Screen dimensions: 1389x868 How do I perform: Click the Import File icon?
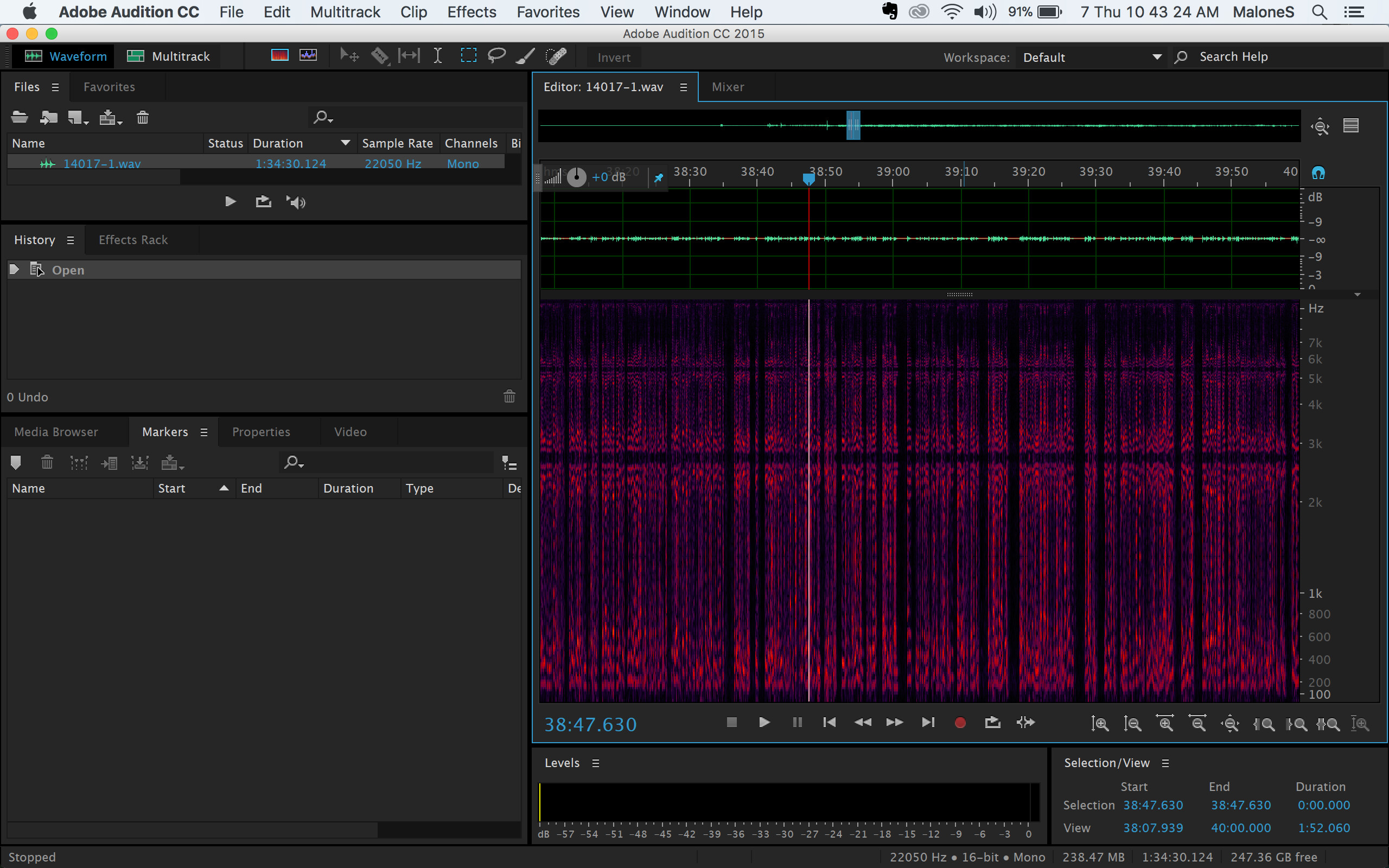point(49,118)
